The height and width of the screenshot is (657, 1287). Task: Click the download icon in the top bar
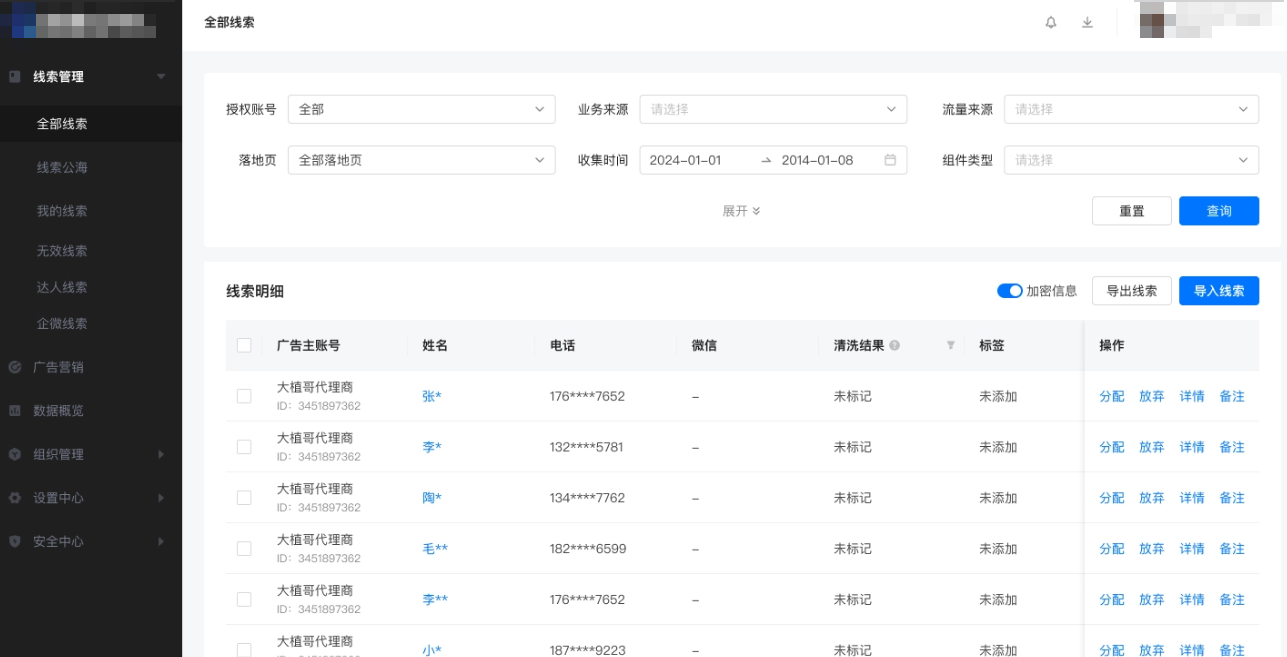point(1087,23)
